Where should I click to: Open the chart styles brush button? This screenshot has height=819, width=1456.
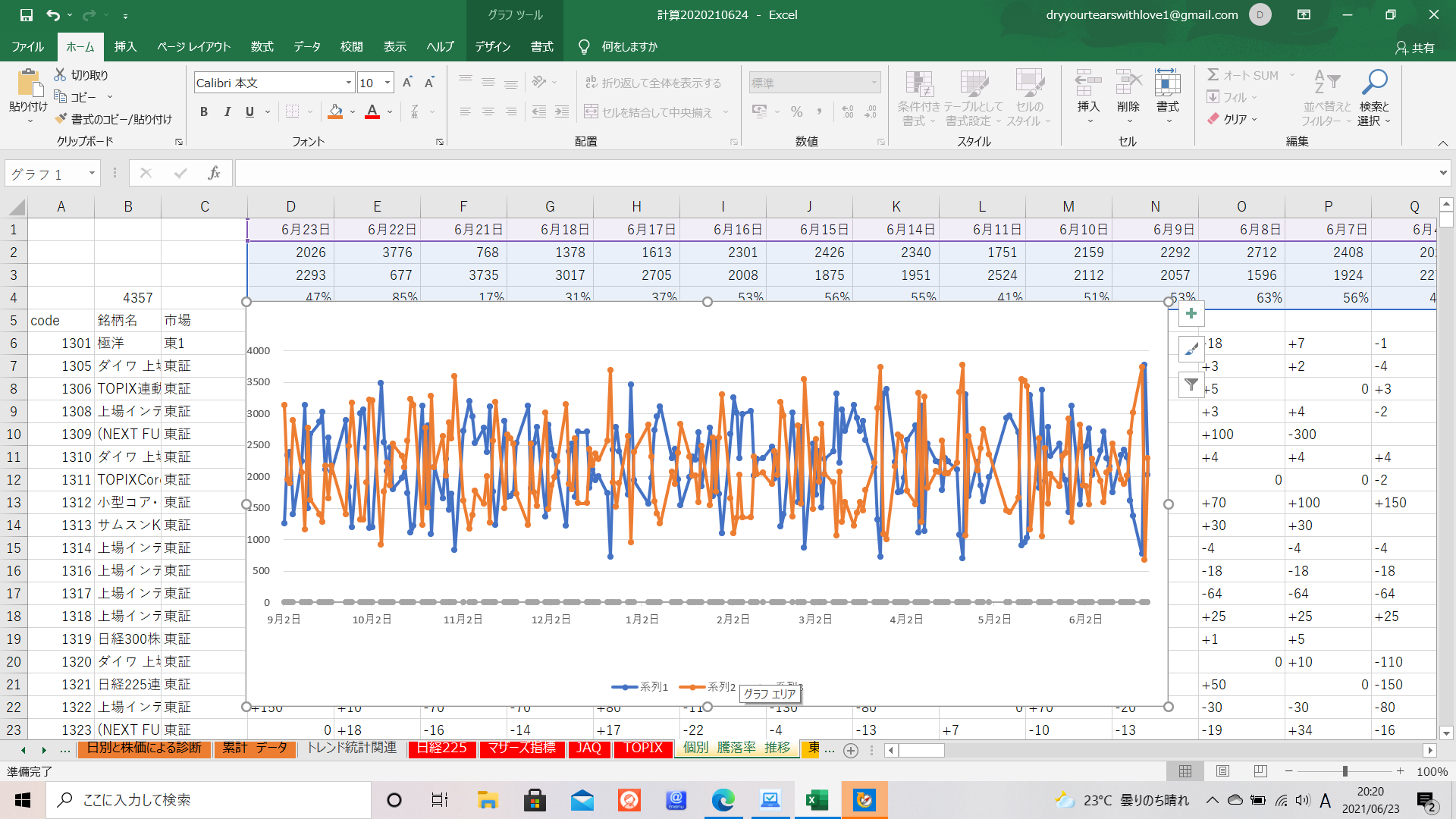(x=1191, y=349)
